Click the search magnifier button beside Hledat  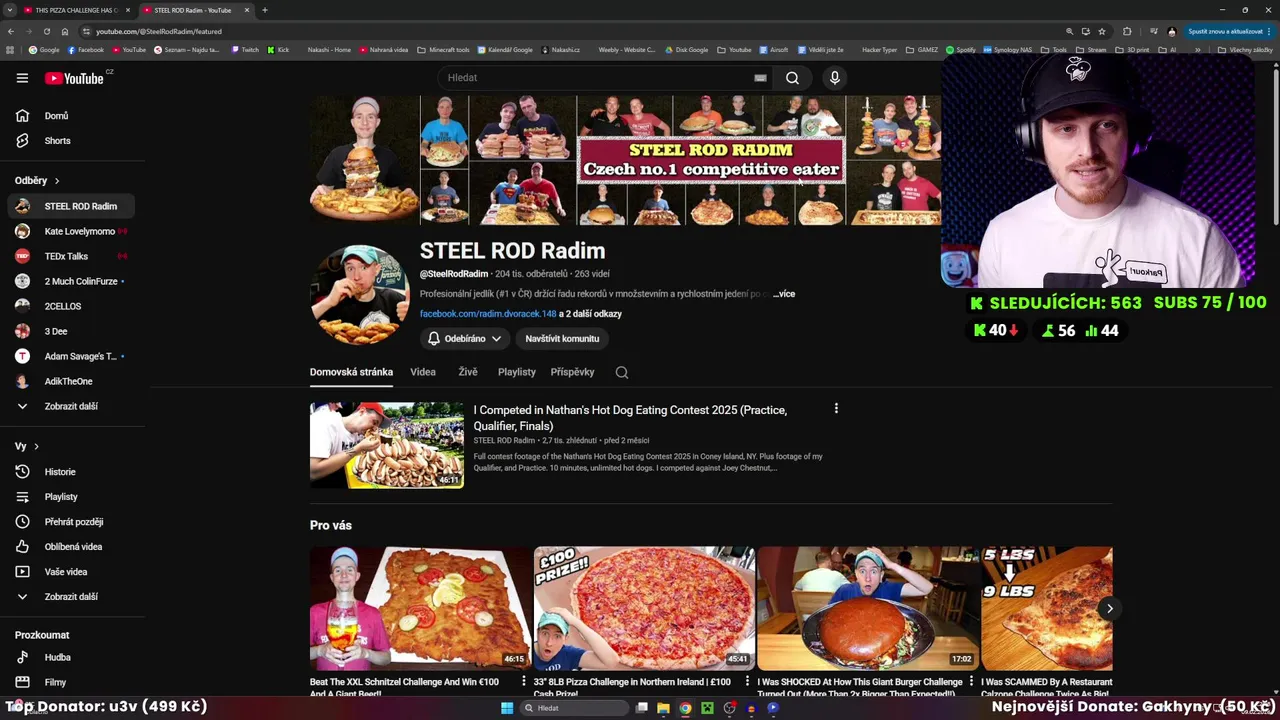[x=792, y=78]
